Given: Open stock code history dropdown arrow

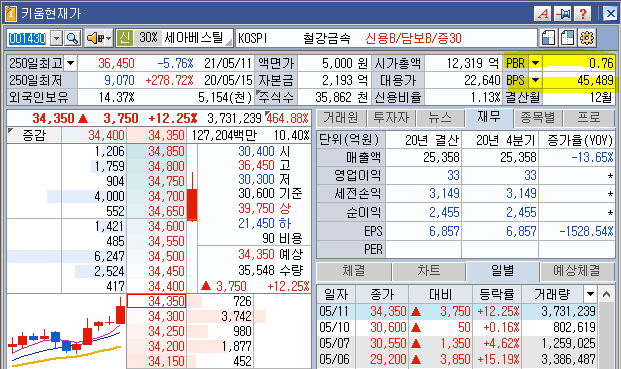Looking at the screenshot, I should tap(57, 38).
